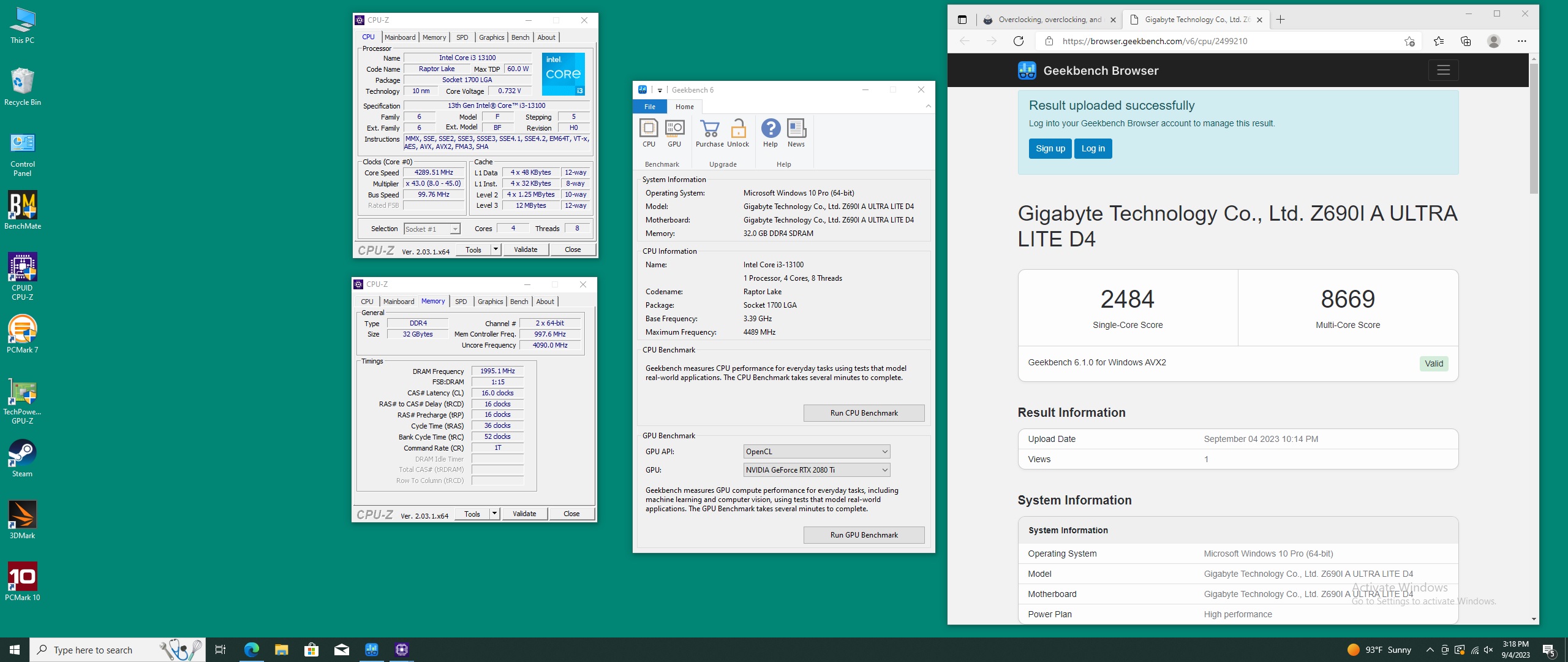
Task: Select CPU benchmark icon in Geekbench ribbon
Action: 649,133
